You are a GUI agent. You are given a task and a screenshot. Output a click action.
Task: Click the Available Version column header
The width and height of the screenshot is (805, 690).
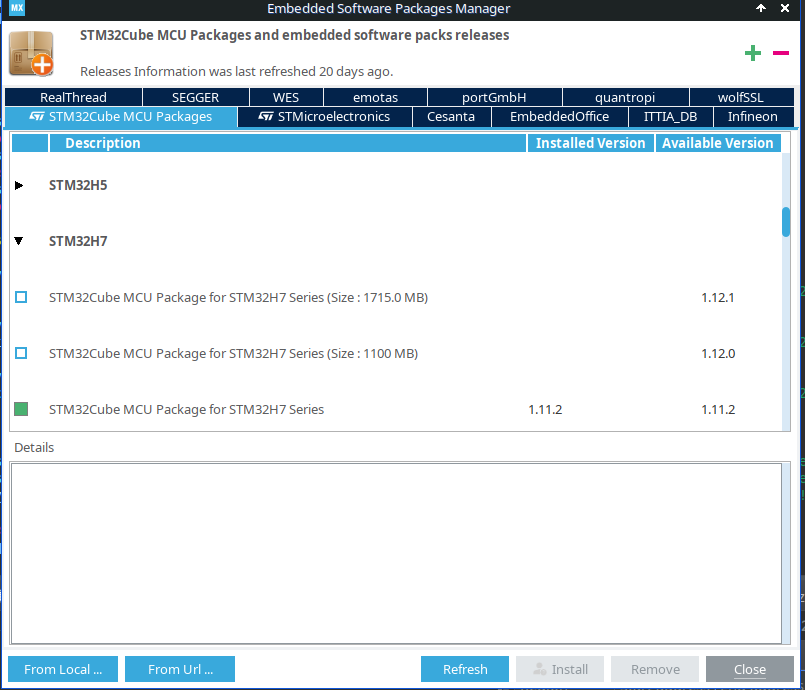[x=718, y=143]
